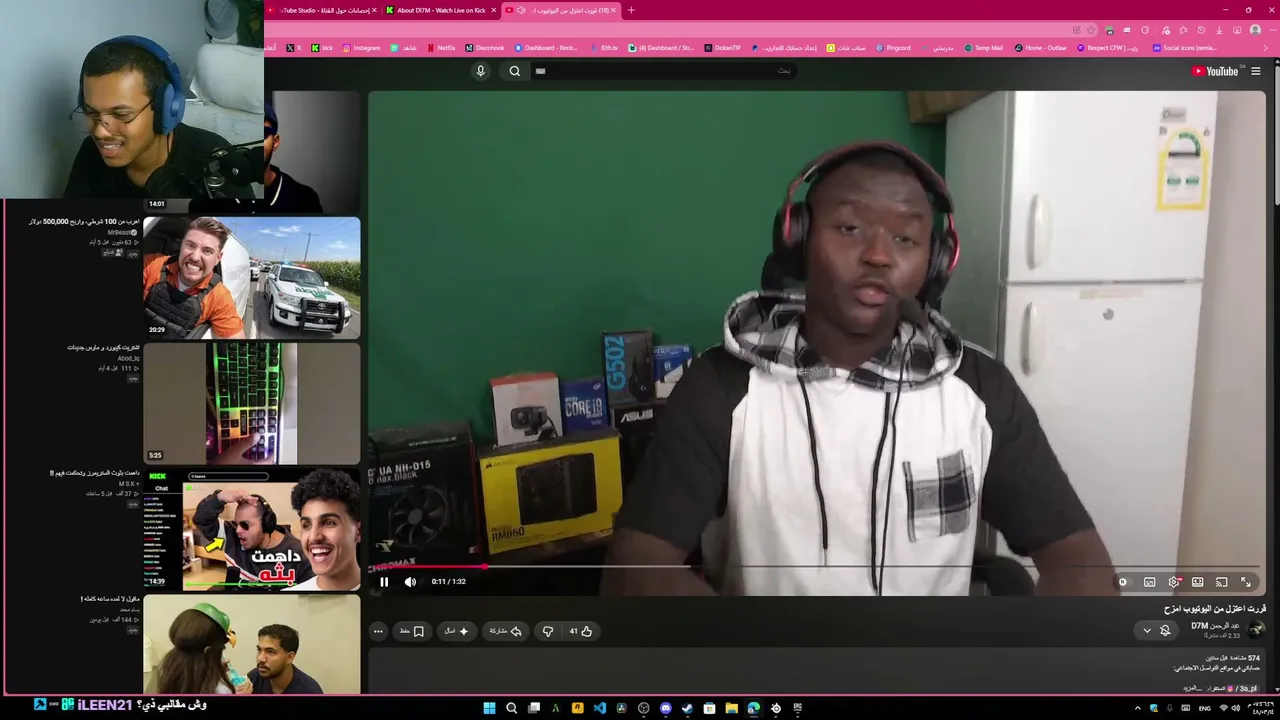Seek on the video progress bar
Screen dimensions: 1280x720
[x=816, y=567]
